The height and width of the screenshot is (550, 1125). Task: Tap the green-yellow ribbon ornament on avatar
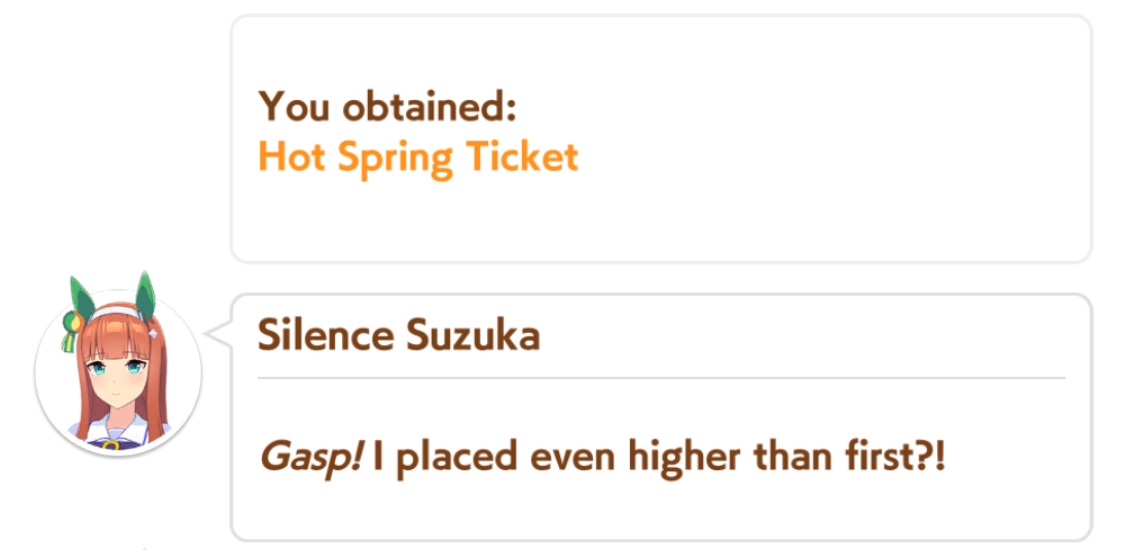(x=70, y=331)
